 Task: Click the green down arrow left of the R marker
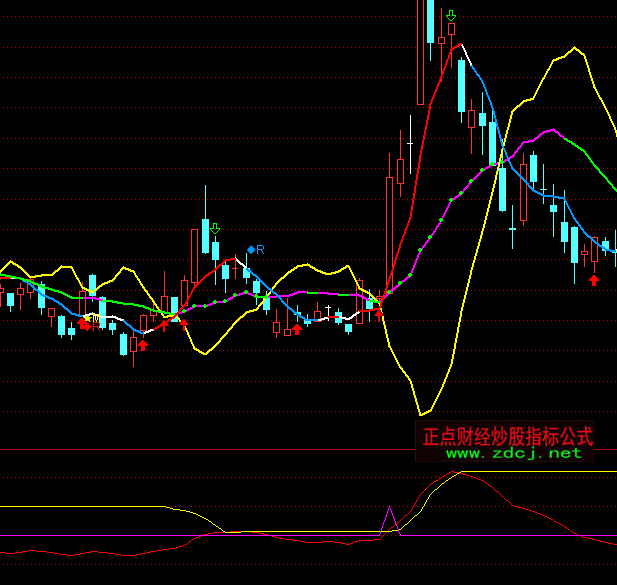click(x=215, y=229)
